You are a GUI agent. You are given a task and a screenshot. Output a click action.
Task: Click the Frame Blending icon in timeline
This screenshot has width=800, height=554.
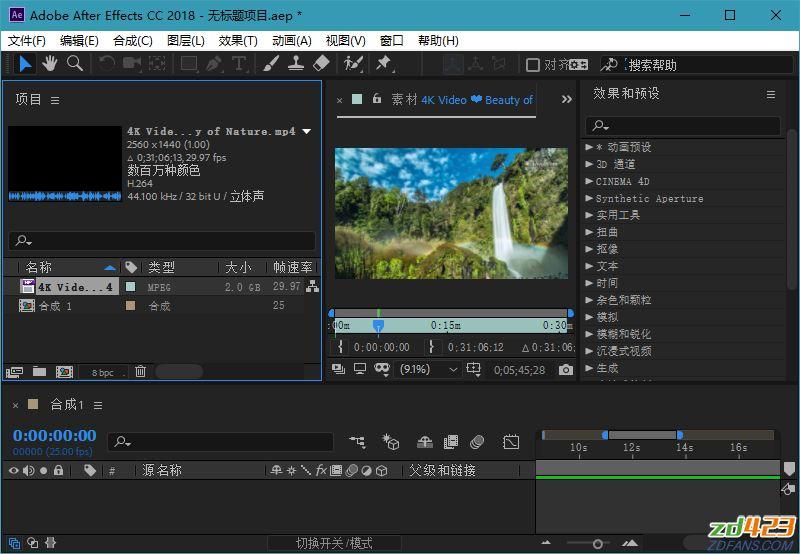[451, 442]
